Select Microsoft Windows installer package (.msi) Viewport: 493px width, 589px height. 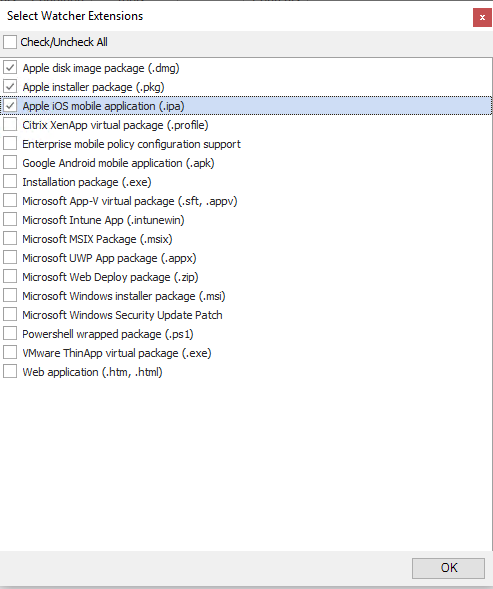click(x=10, y=296)
